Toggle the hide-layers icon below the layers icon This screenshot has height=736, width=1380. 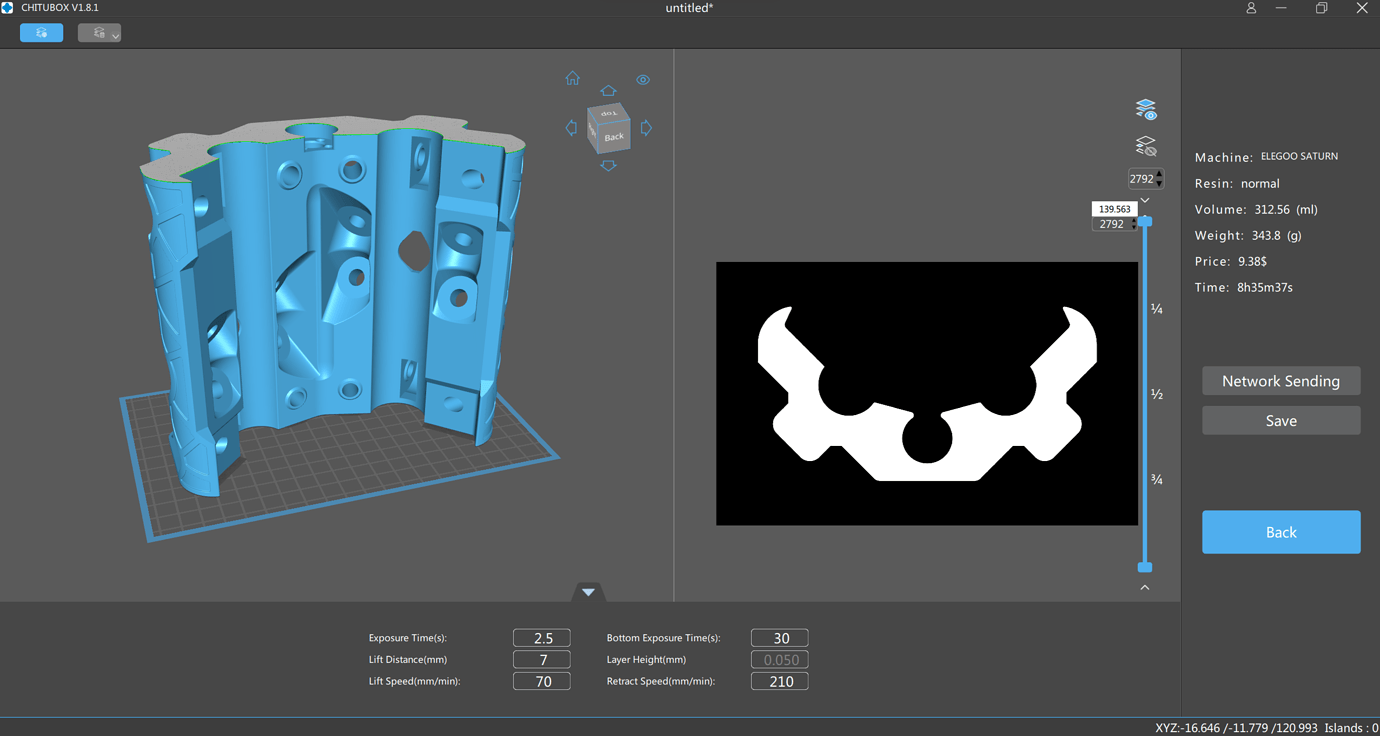click(x=1145, y=145)
